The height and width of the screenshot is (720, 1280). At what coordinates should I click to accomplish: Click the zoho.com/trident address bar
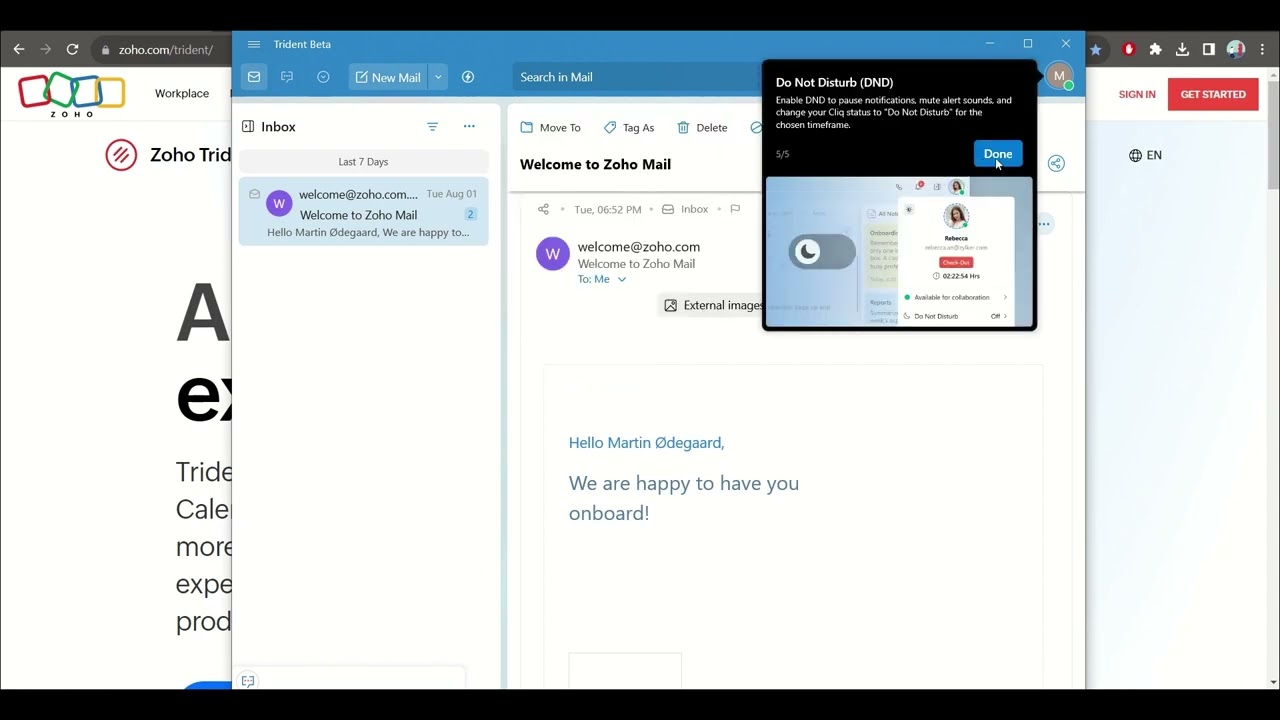[166, 49]
